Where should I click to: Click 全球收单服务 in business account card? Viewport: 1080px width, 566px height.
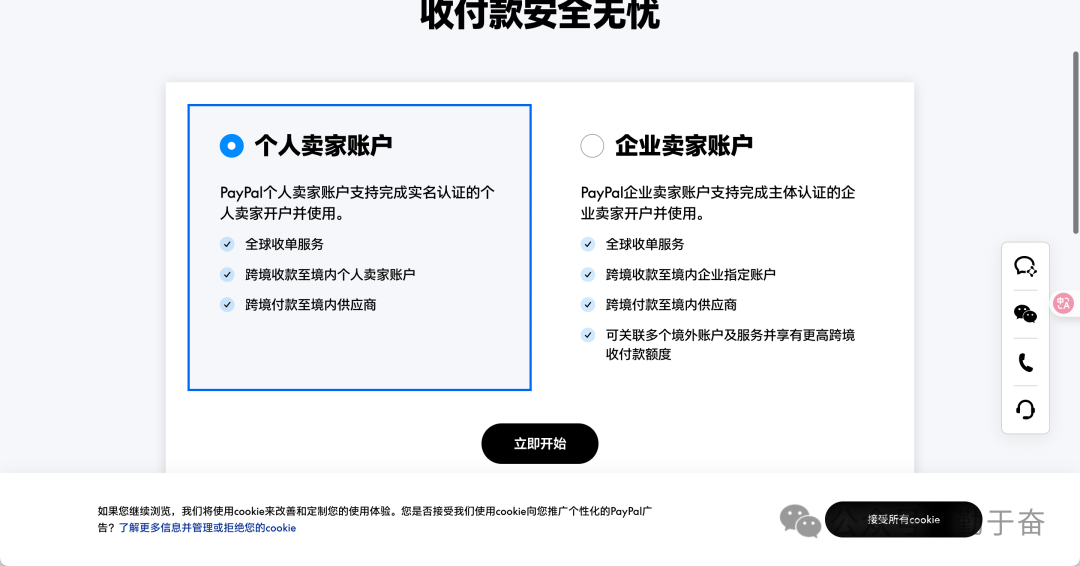645,244
